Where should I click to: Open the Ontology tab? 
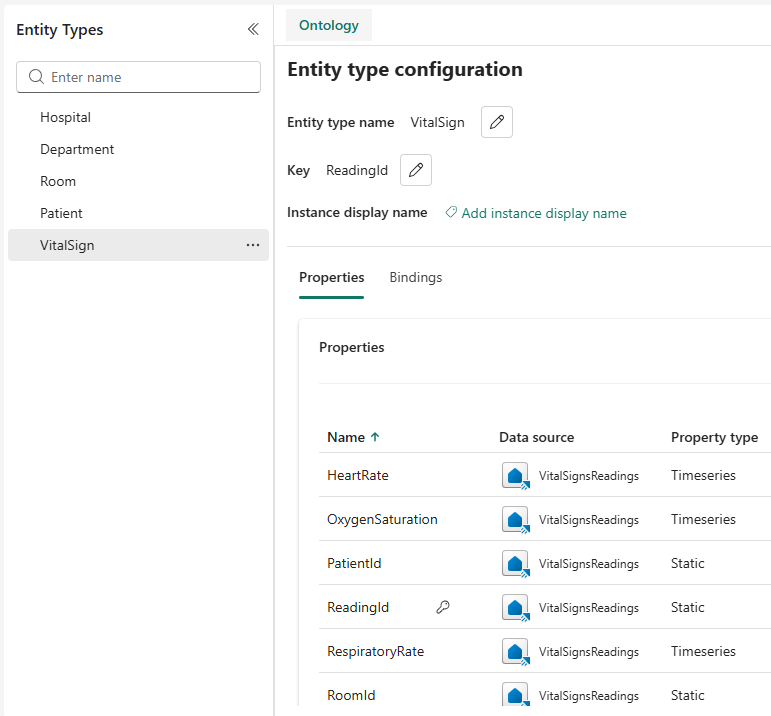(x=328, y=25)
